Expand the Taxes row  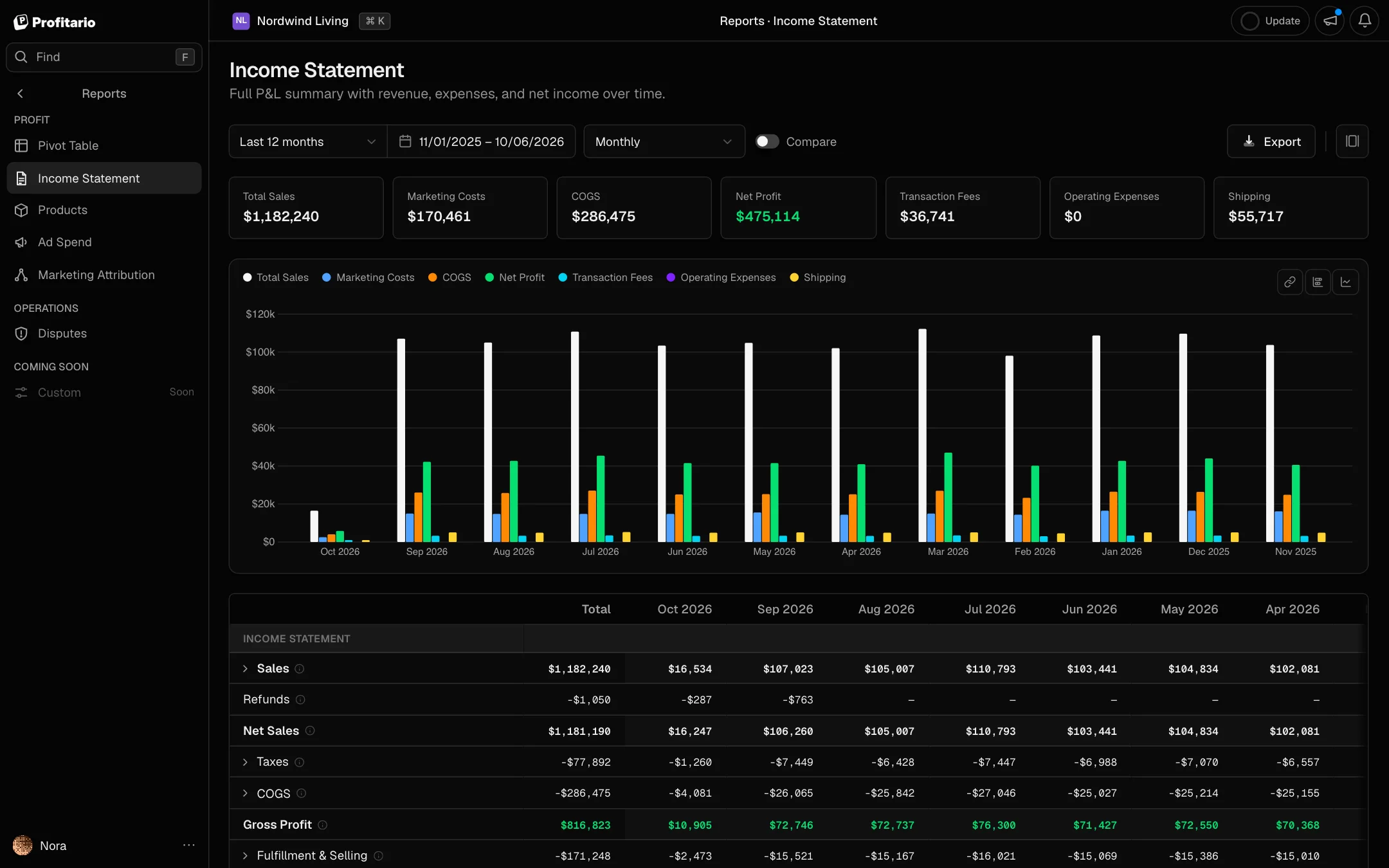pyautogui.click(x=245, y=762)
